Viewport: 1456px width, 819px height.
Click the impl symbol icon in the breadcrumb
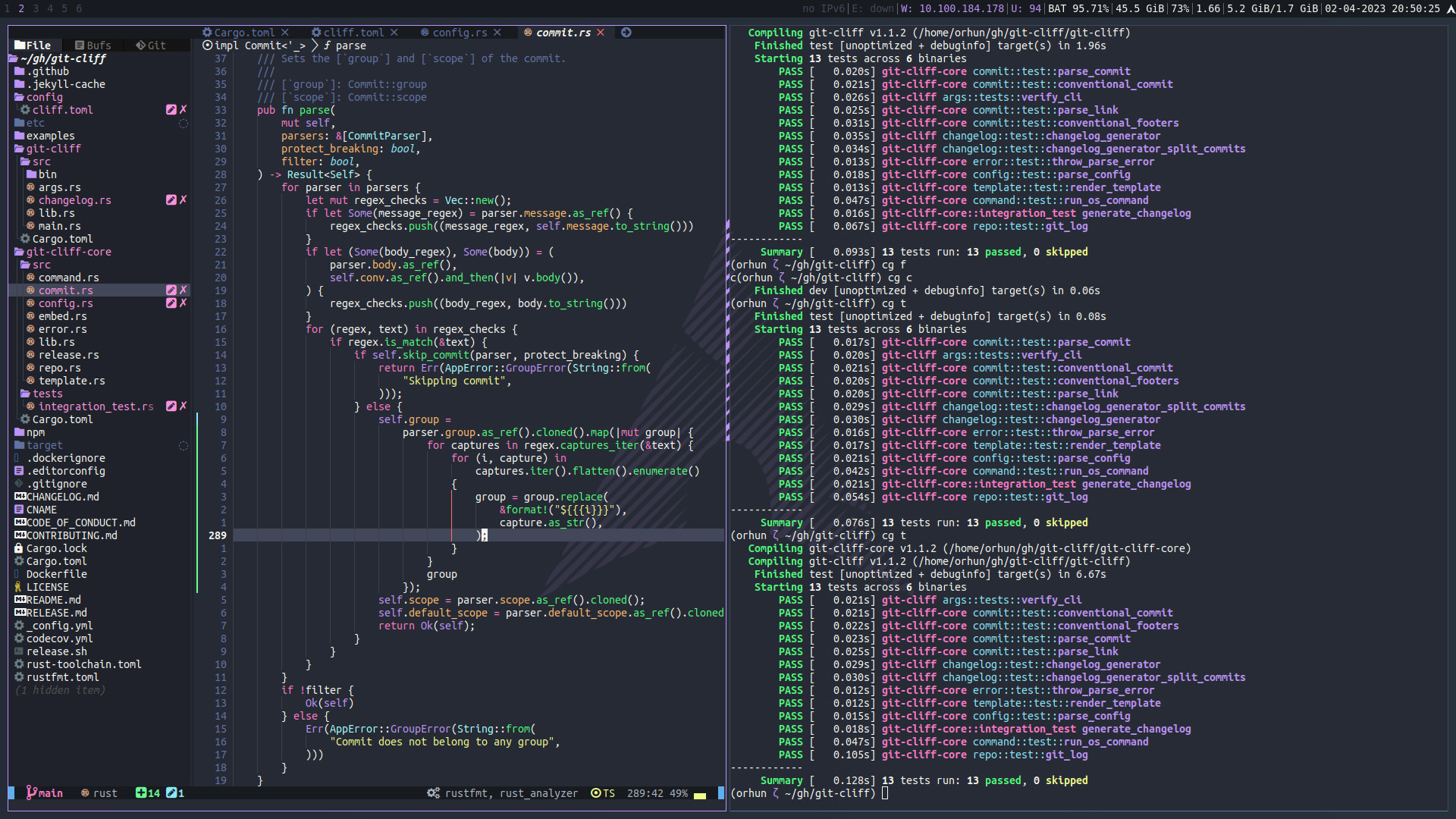click(207, 45)
